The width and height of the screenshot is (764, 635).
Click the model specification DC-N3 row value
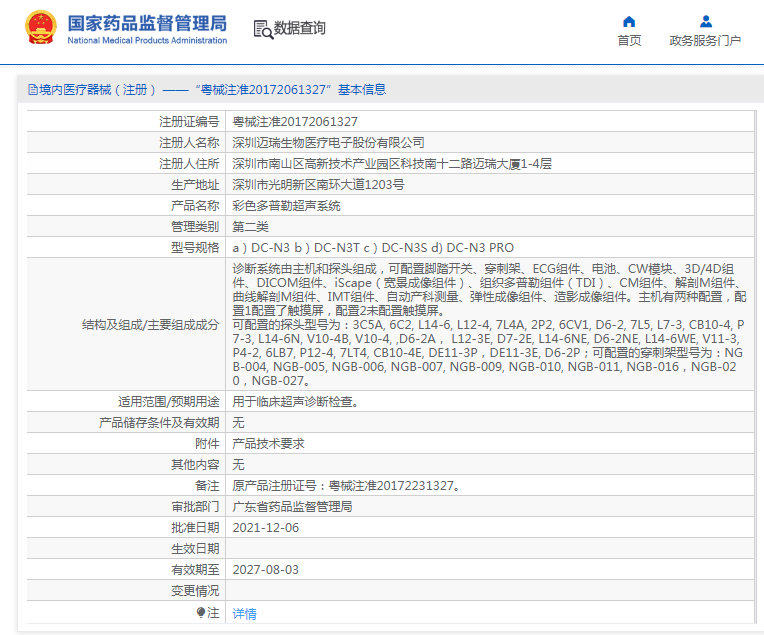pyautogui.click(x=373, y=247)
